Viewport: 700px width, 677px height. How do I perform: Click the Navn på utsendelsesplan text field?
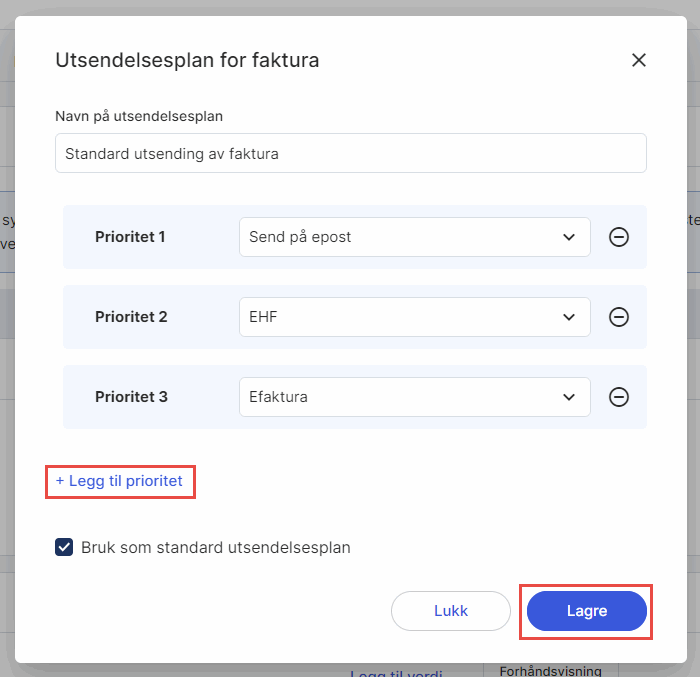350,154
